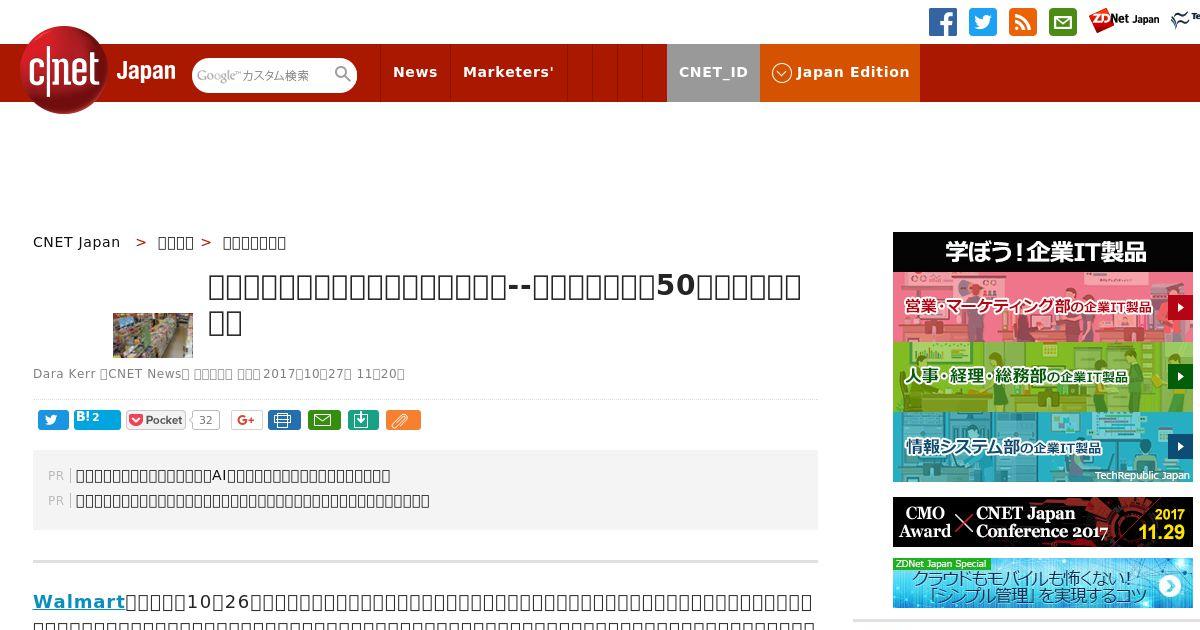This screenshot has width=1200, height=630.
Task: Print the article with the printer icon
Action: 284,420
